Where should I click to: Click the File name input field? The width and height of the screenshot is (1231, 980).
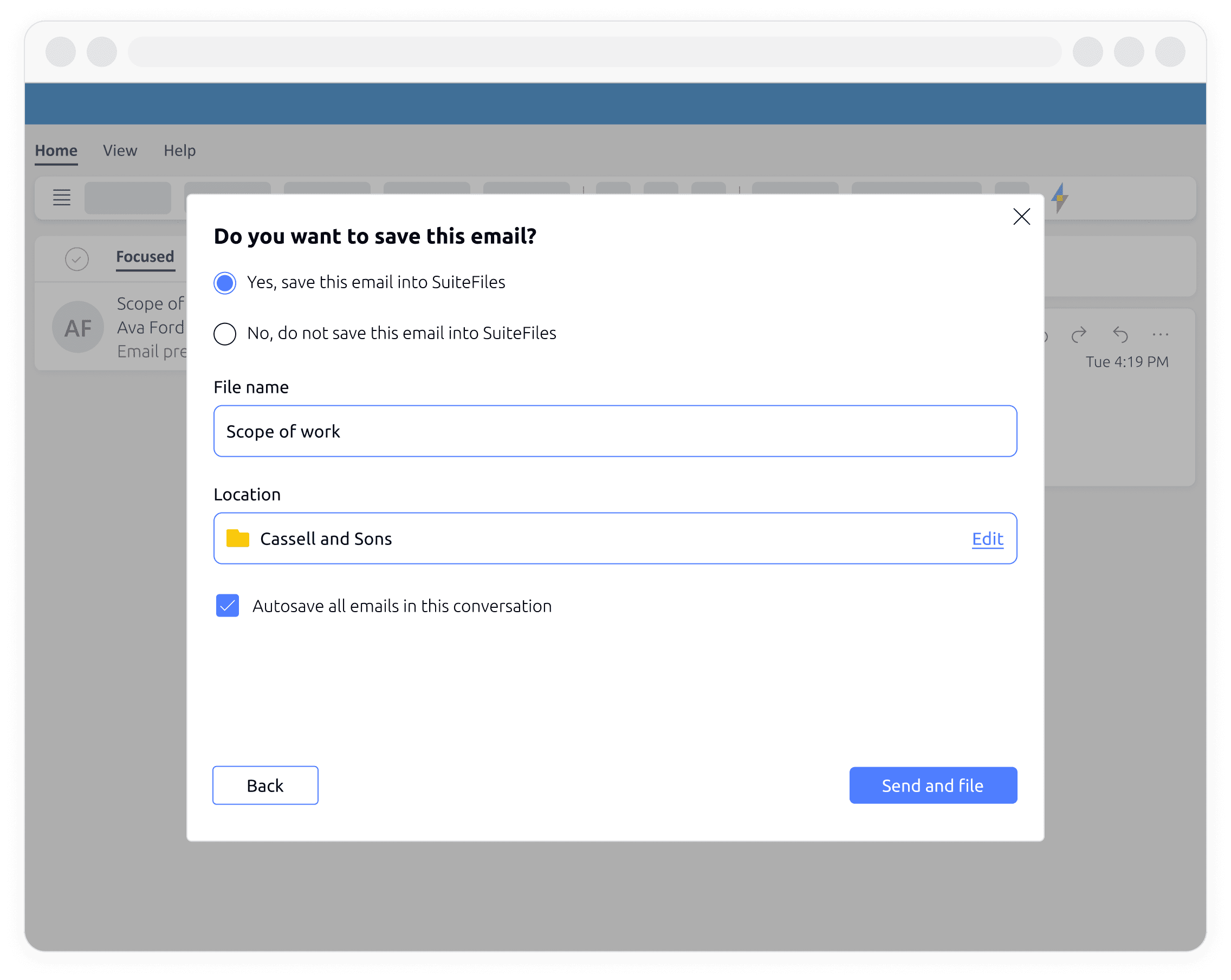[x=615, y=431]
